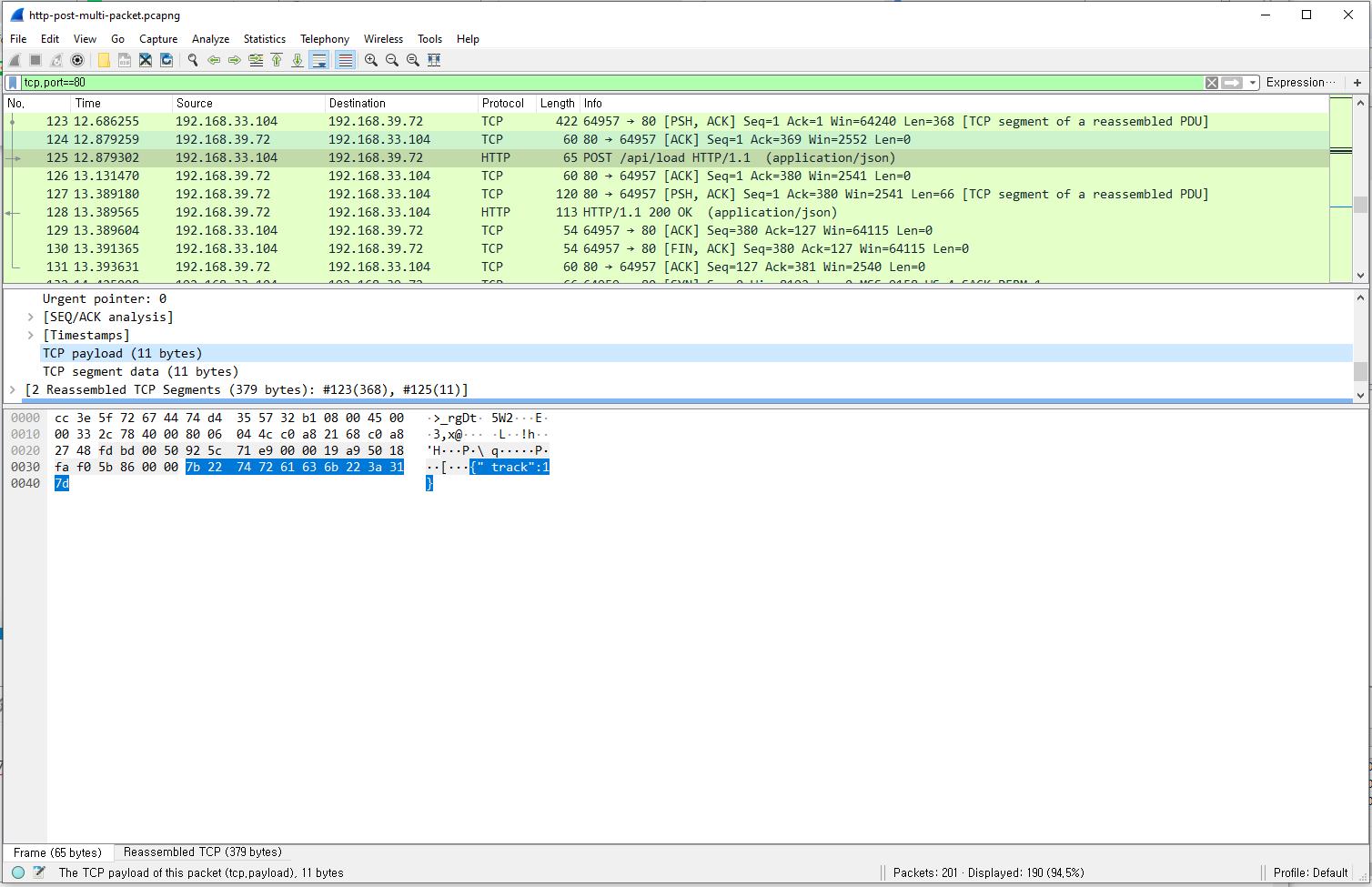Viewport: 1372px width, 887px height.
Task: Click the filter bookmark icon
Action: pyautogui.click(x=13, y=83)
